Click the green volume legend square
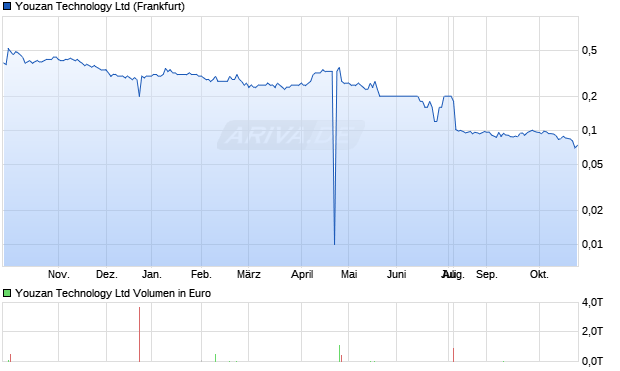This screenshot has width=620, height=371. coord(7,293)
